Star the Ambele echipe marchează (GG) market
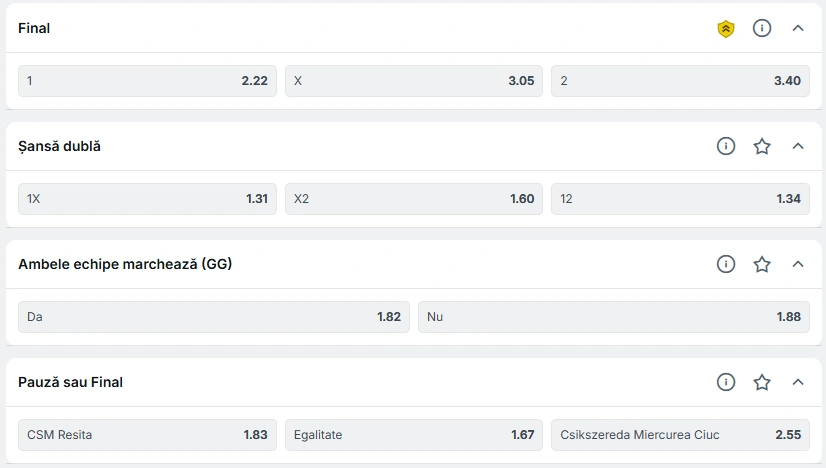This screenshot has height=468, width=826. (x=762, y=264)
